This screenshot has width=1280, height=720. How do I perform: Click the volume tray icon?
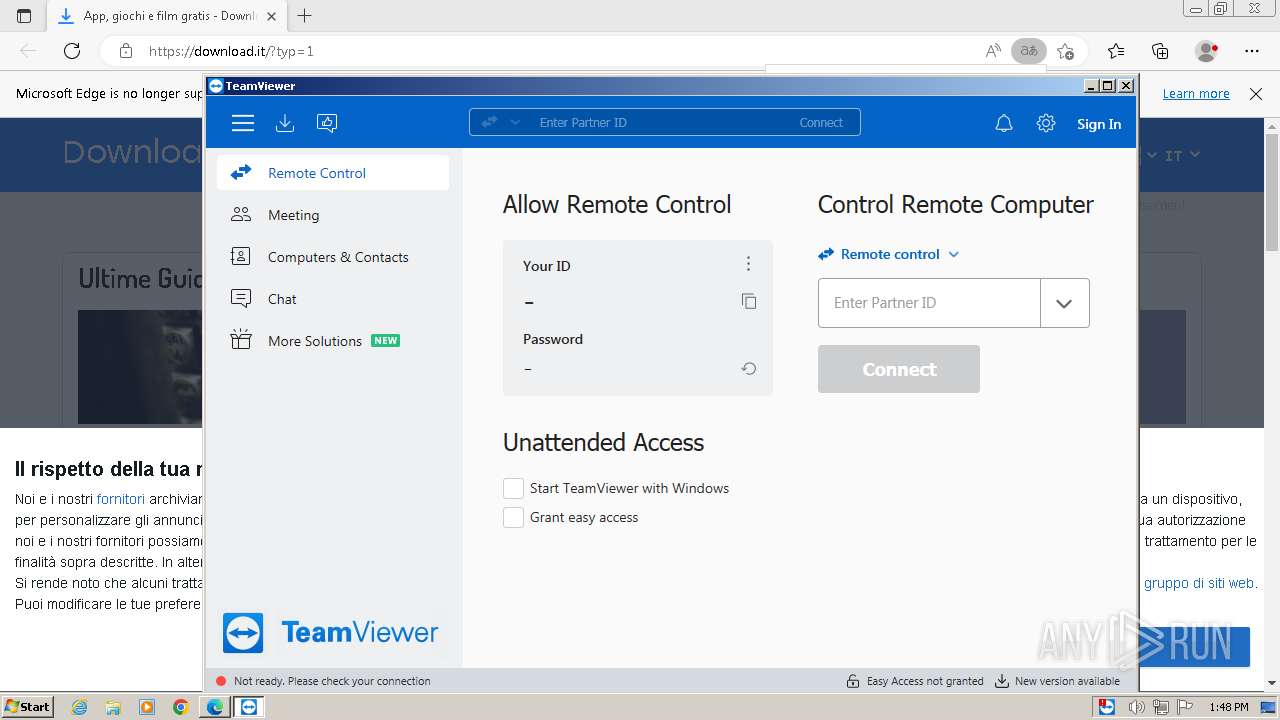(1137, 707)
